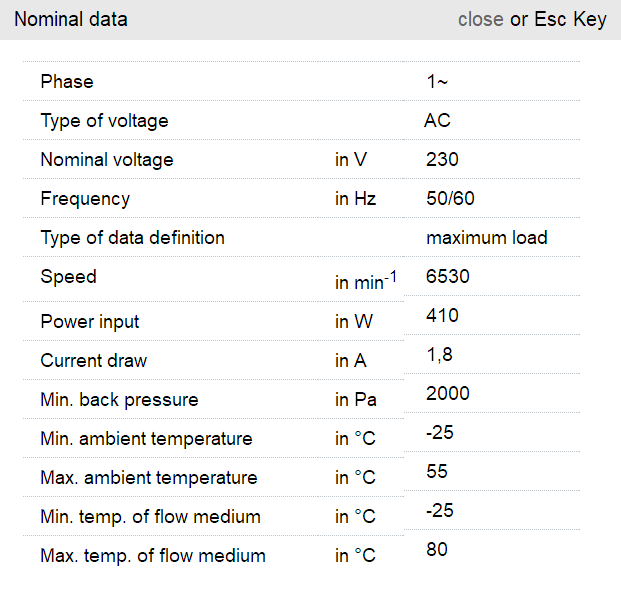Select the Frequency row label
Viewport: 621px width, 602px height.
pyautogui.click(x=85, y=199)
